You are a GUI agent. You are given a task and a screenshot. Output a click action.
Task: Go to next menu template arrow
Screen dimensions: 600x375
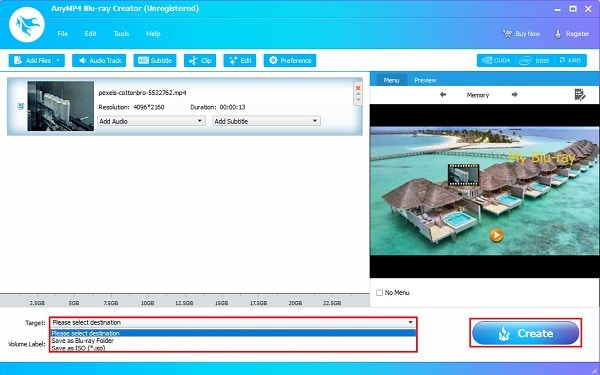coord(514,95)
